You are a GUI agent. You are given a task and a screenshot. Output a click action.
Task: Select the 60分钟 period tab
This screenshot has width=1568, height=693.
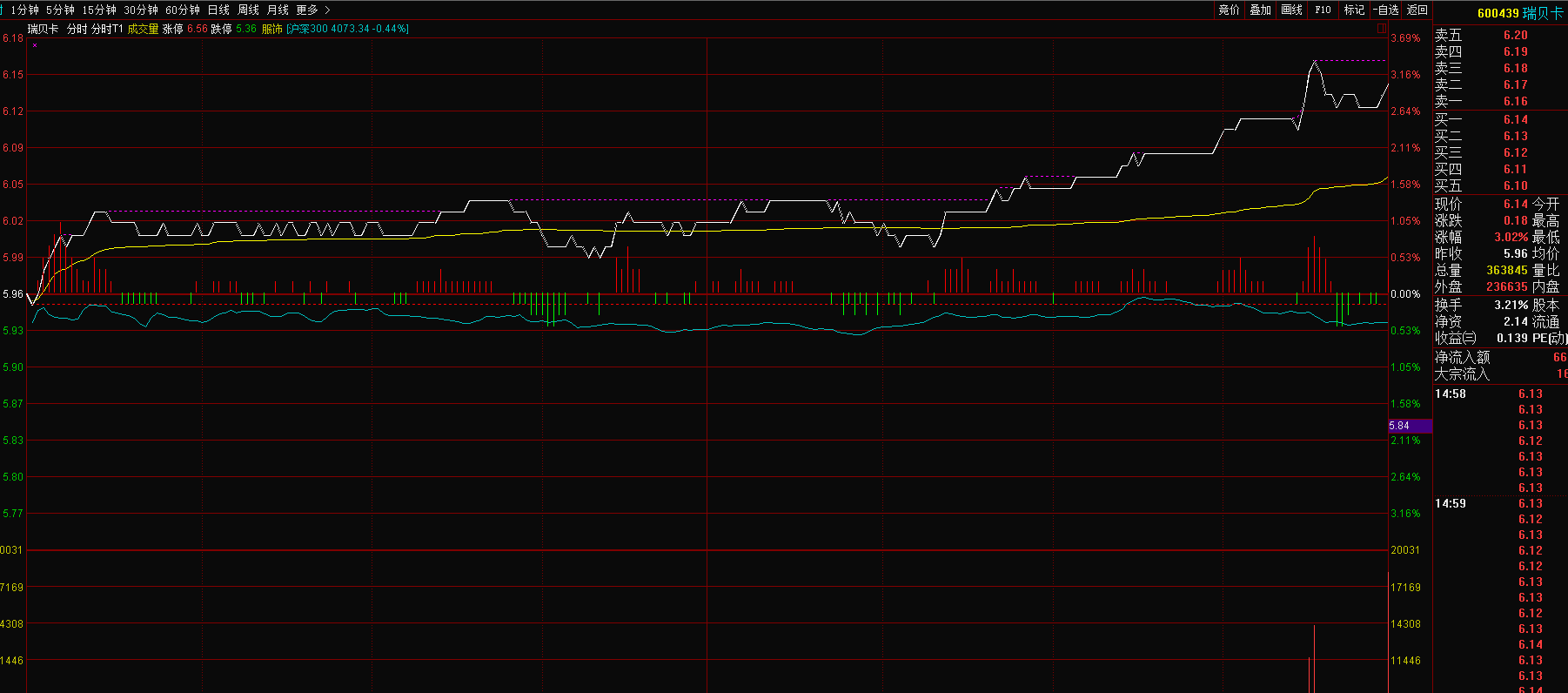[183, 10]
